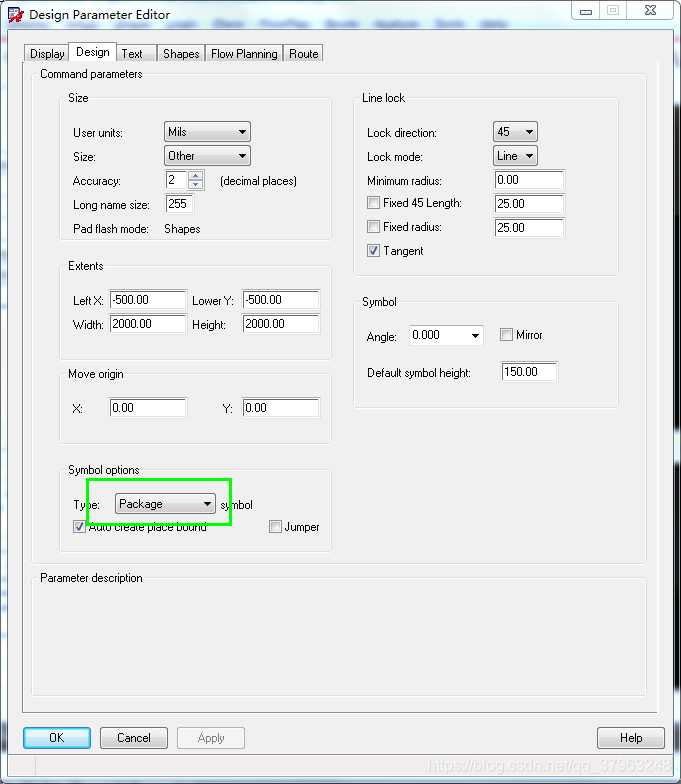Click the Long name size field

point(179,204)
